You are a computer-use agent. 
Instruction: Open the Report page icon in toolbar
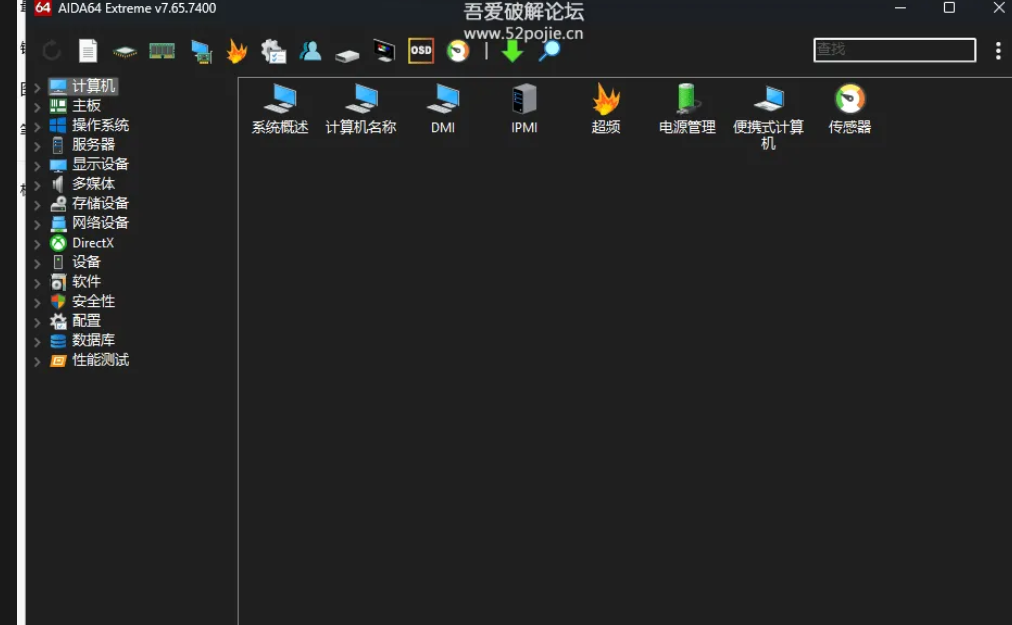88,50
